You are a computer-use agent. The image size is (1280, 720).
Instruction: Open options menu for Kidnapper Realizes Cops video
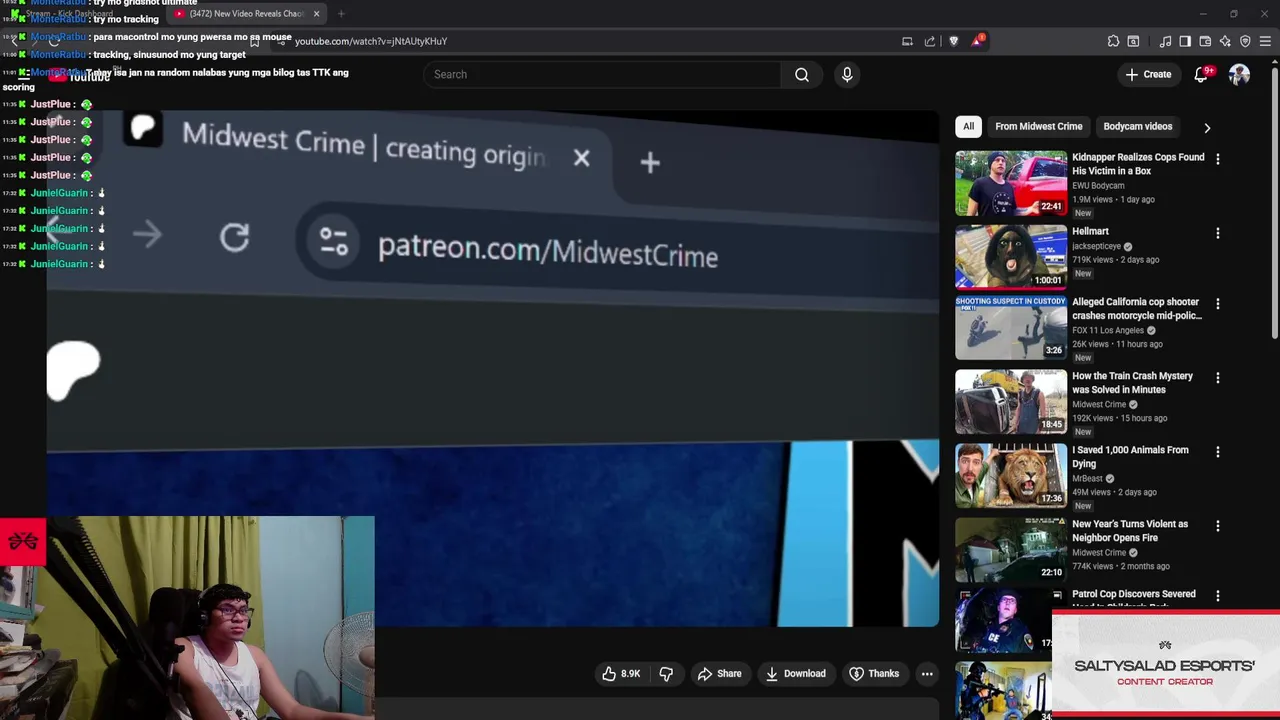[1217, 159]
